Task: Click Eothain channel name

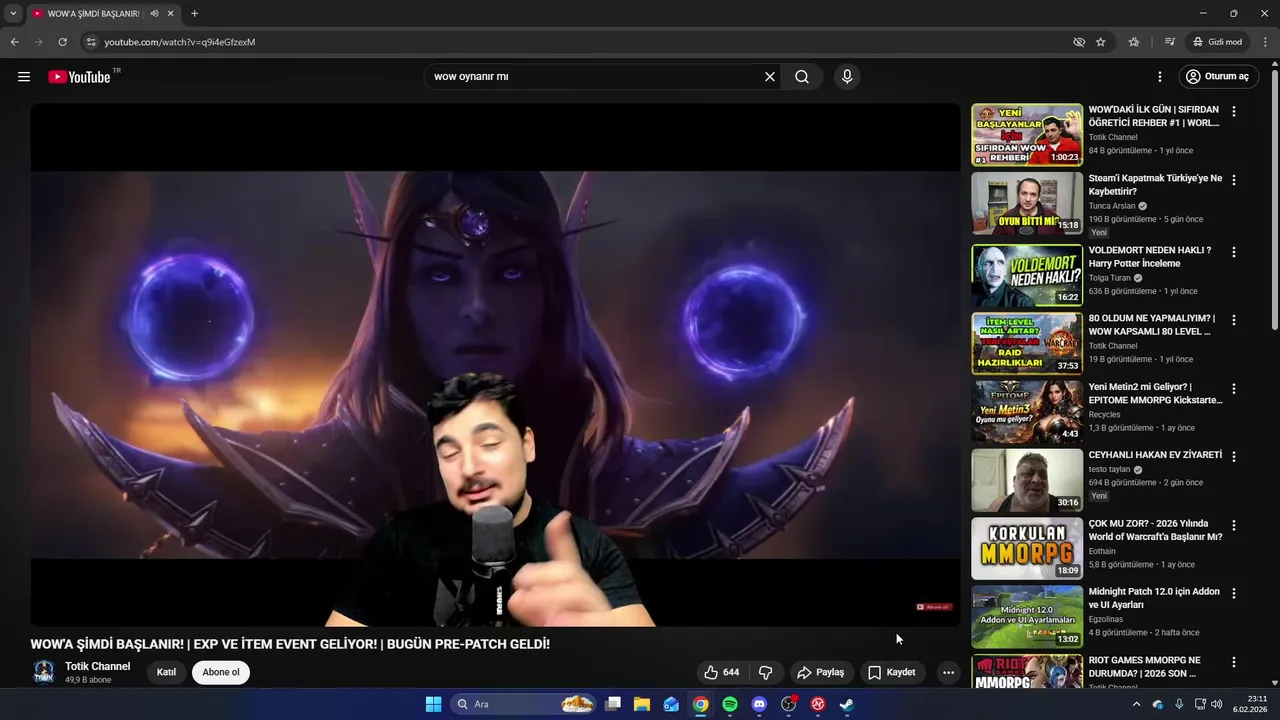Action: (1102, 551)
